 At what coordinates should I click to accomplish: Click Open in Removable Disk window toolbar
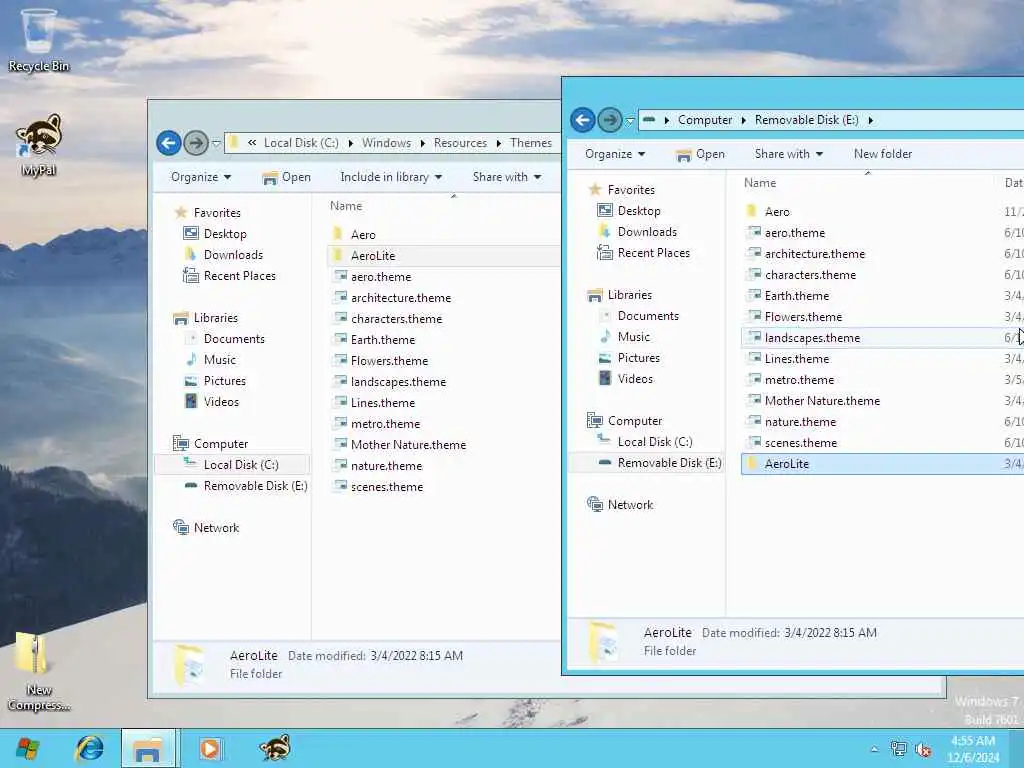point(700,154)
